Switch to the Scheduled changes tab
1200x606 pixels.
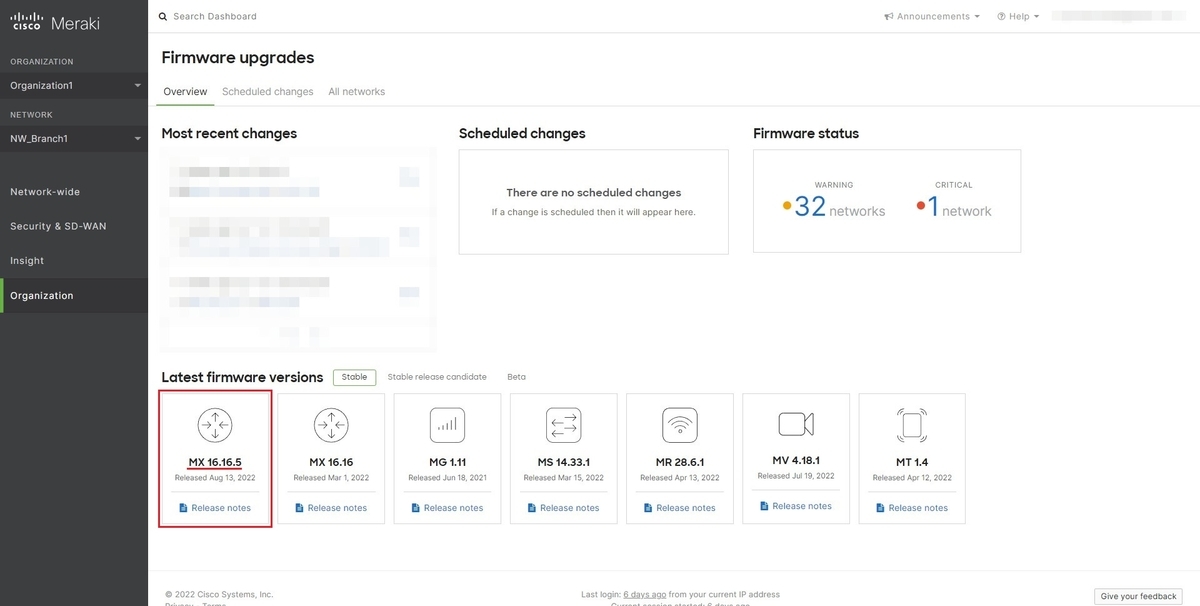268,91
